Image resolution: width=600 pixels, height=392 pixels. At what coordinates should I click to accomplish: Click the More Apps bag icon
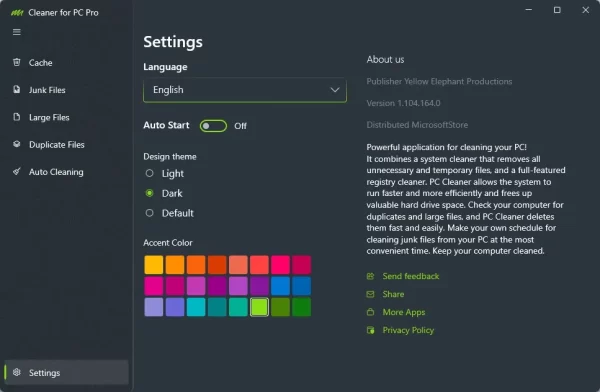tap(370, 312)
